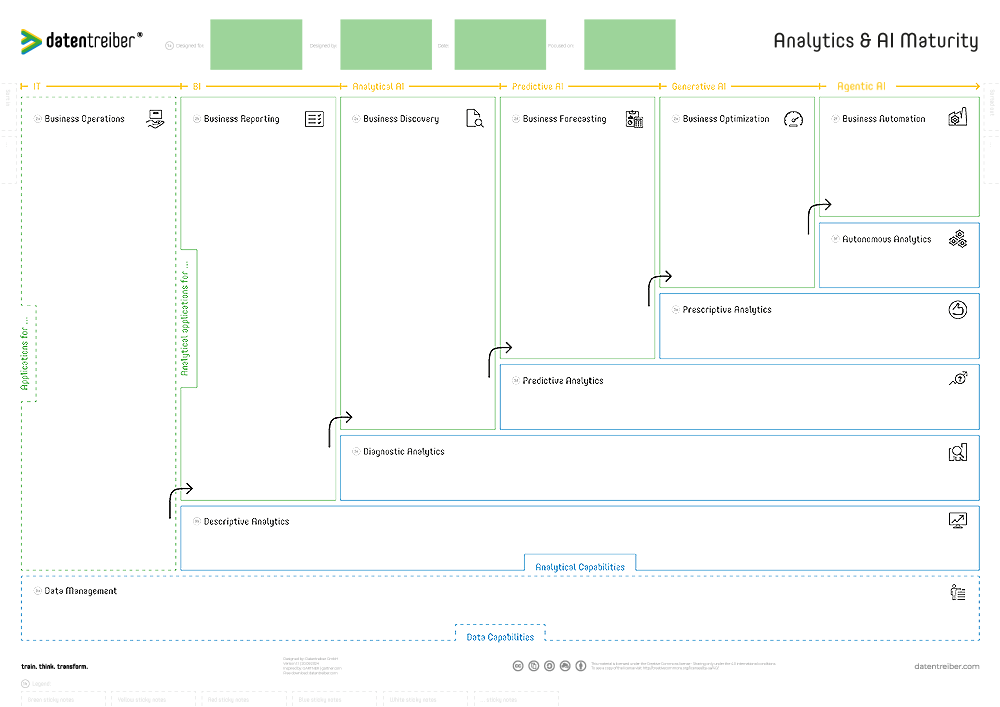Click the Business Operations heading

(85, 119)
